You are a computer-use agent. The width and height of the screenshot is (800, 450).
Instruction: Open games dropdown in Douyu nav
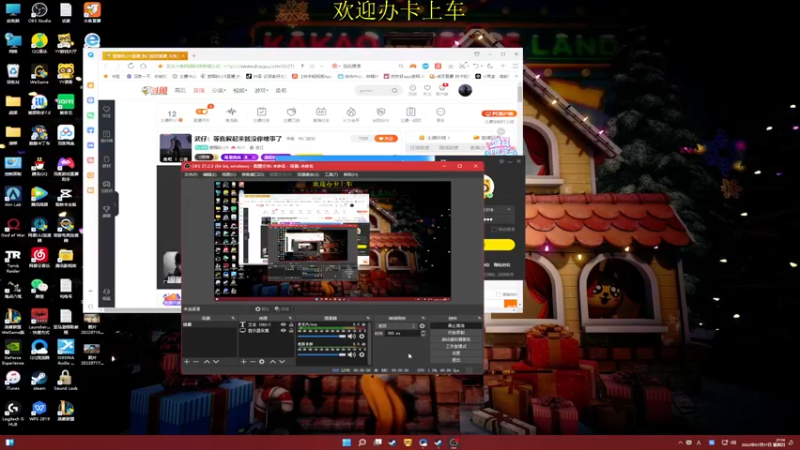coord(262,90)
